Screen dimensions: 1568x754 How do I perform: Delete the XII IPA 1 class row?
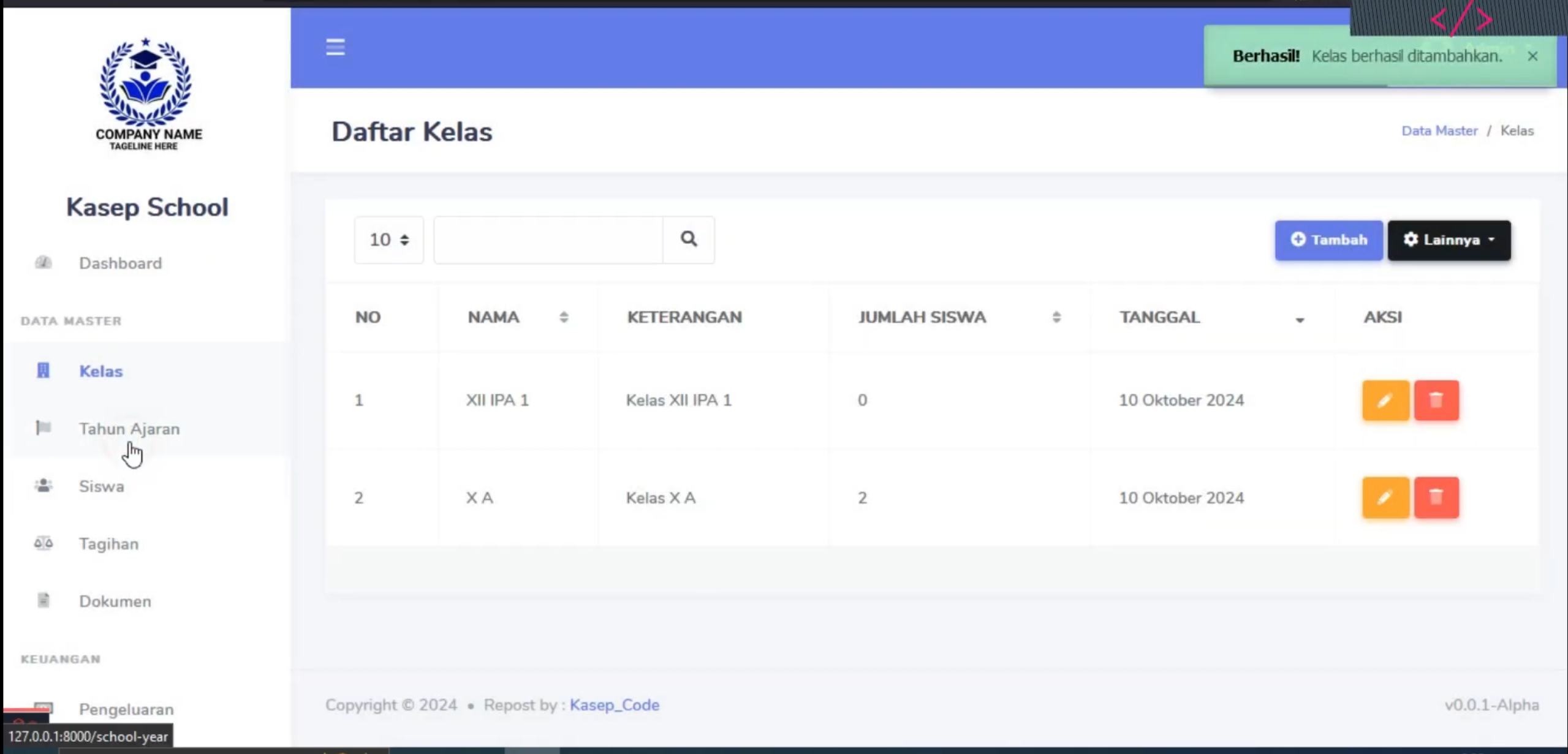pyautogui.click(x=1436, y=401)
